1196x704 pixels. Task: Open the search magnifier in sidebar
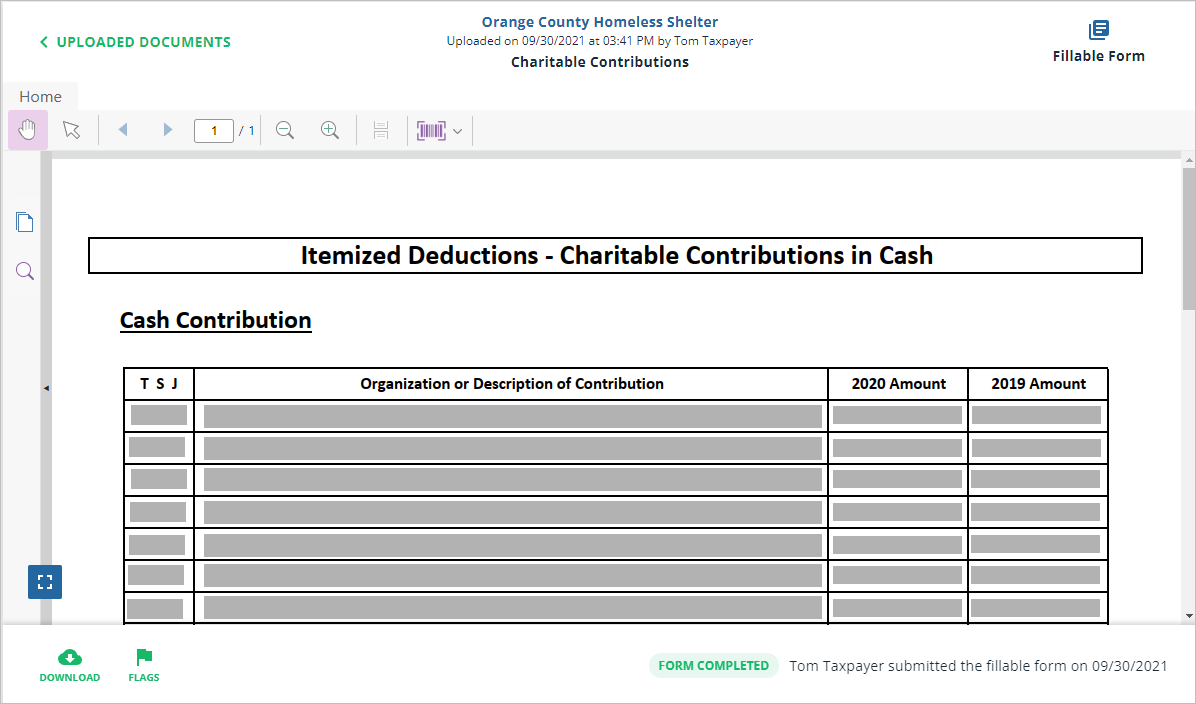25,271
